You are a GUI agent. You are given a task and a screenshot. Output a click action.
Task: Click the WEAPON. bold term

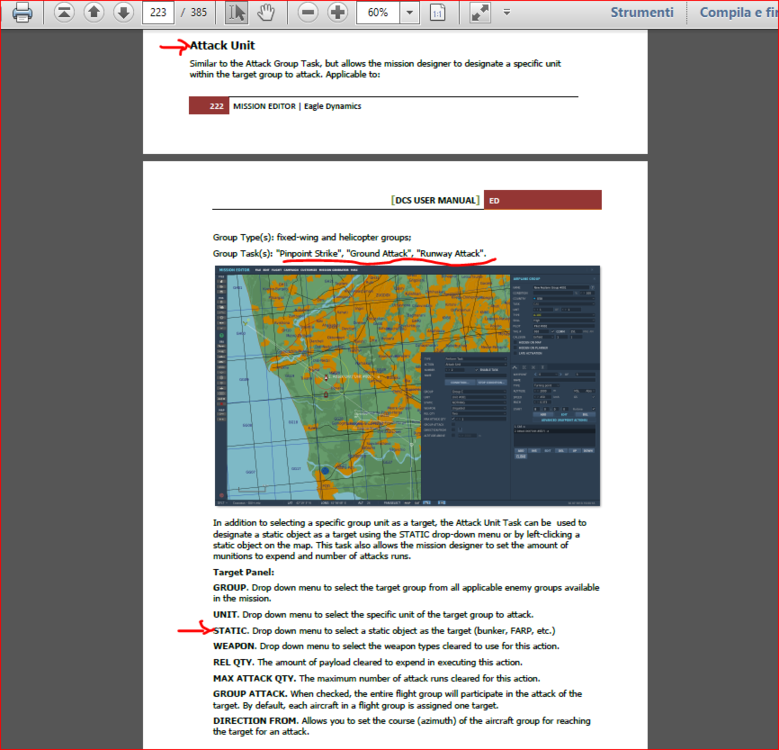tap(234, 646)
